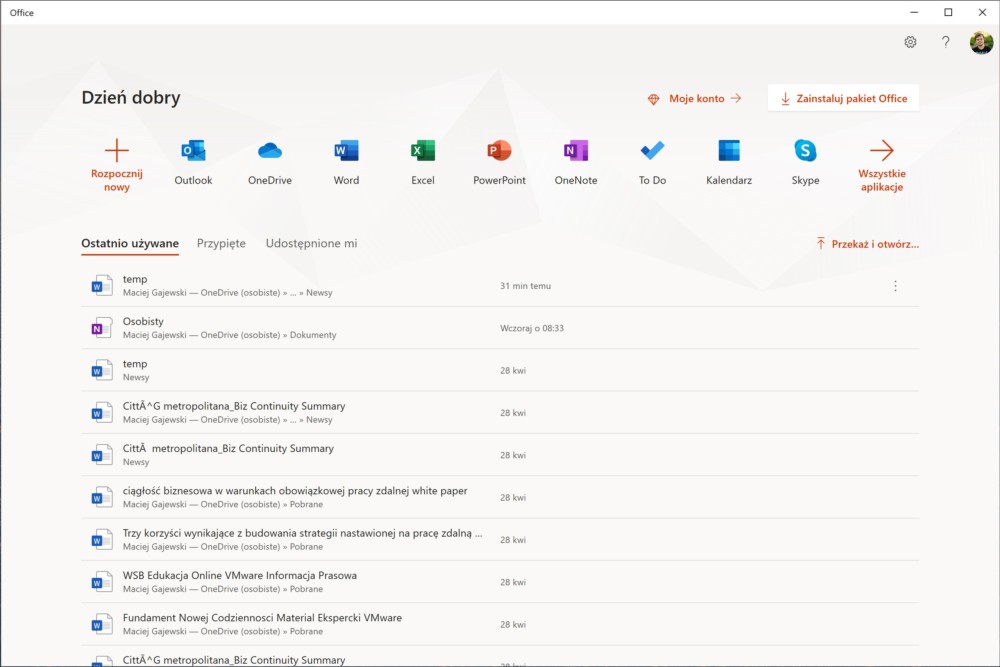Screen dimensions: 1000x667
Task: Minimize the Office window
Action: pos(914,12)
